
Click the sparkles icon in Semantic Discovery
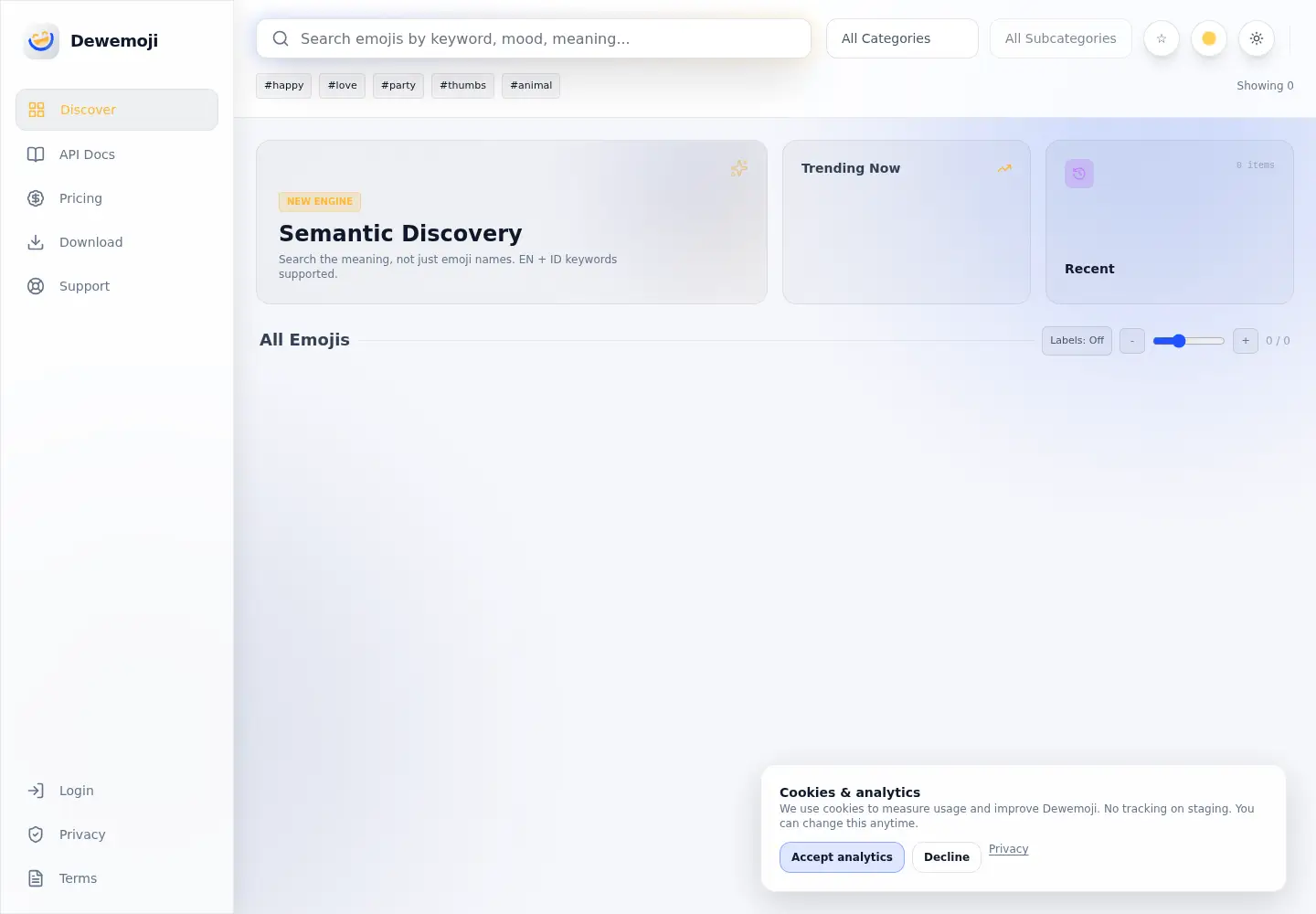(x=738, y=168)
